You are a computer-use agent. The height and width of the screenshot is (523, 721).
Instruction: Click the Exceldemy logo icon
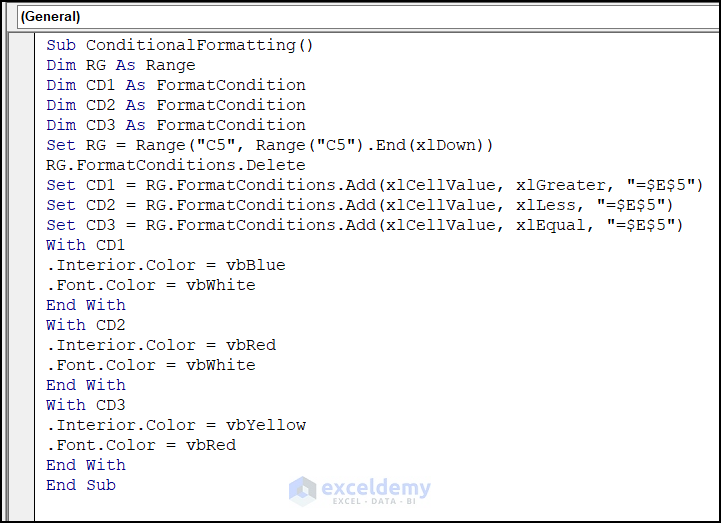[302, 490]
